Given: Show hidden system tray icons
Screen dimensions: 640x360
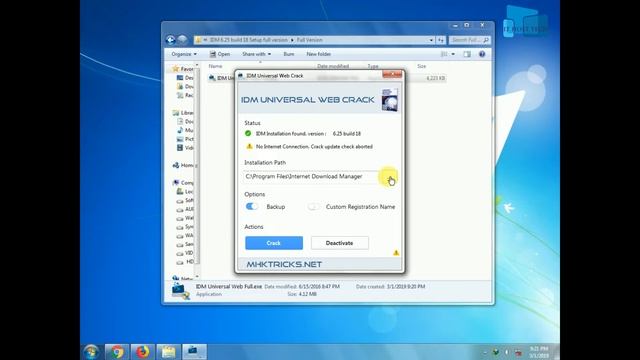Looking at the screenshot, I should coord(485,352).
